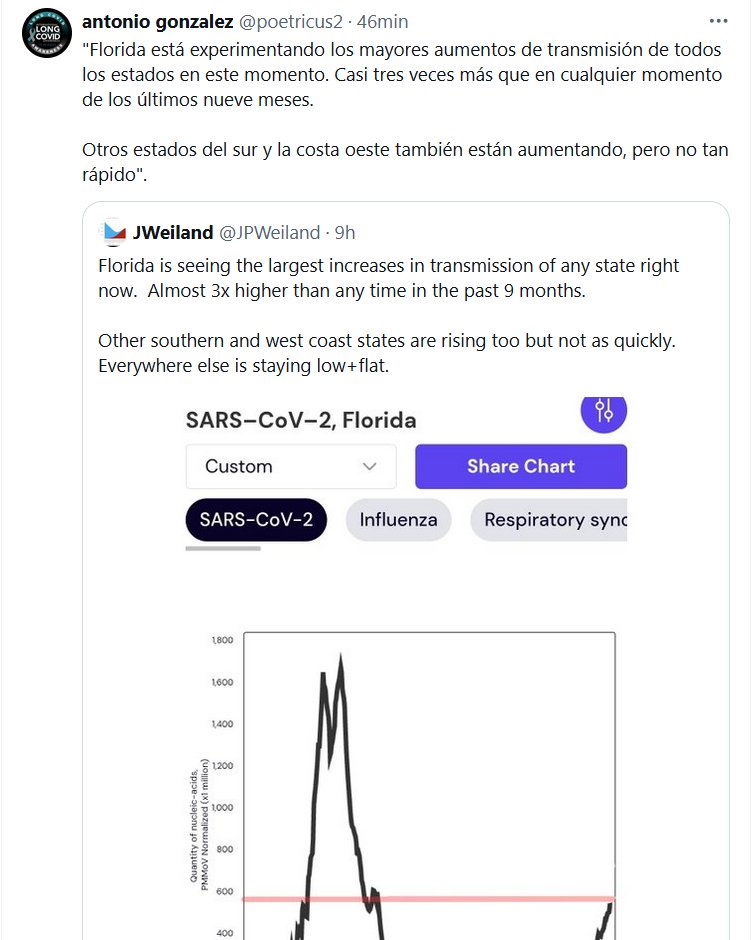The width and height of the screenshot is (756, 940).
Task: Select the SARS-CoV-2 tab
Action: (x=256, y=520)
